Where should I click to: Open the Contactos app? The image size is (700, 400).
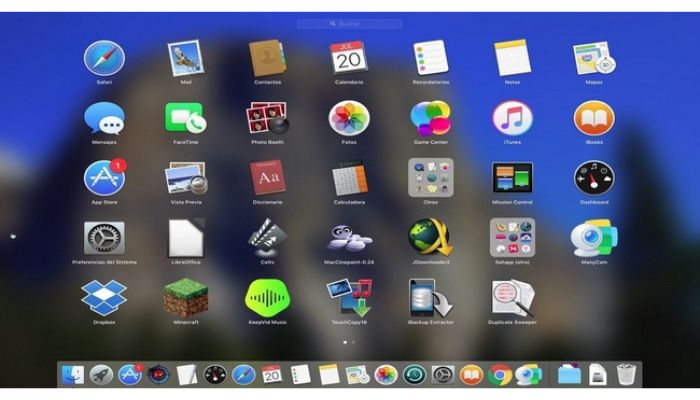tap(267, 58)
